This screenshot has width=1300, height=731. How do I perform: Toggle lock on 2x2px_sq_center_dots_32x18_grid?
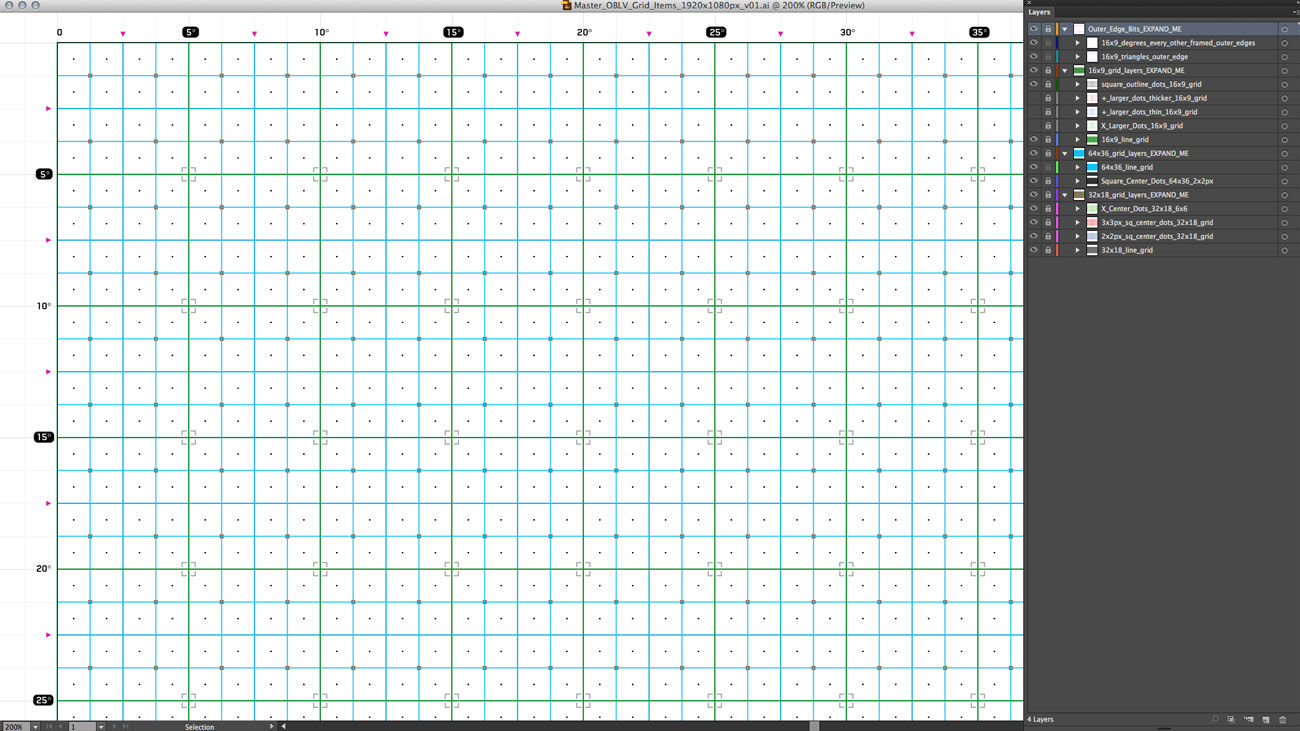1048,236
